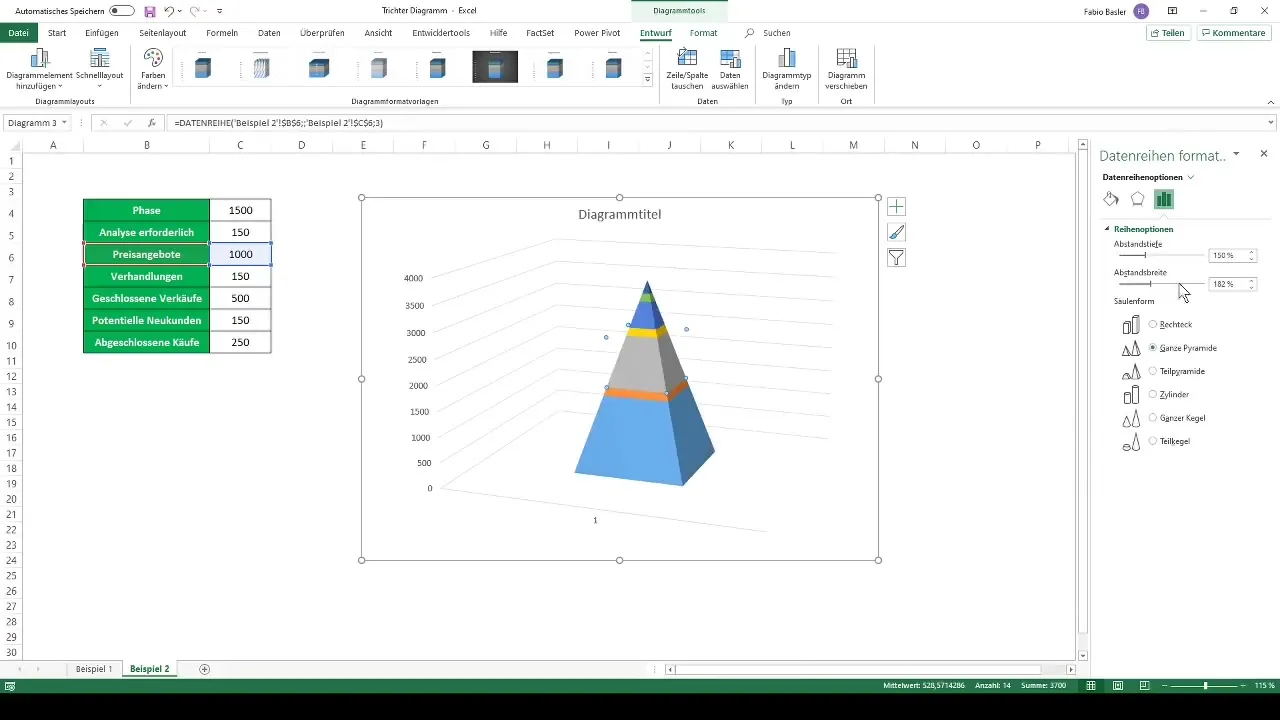Open series options bar chart tab
Screen dimensions: 1280x720
coord(1163,199)
